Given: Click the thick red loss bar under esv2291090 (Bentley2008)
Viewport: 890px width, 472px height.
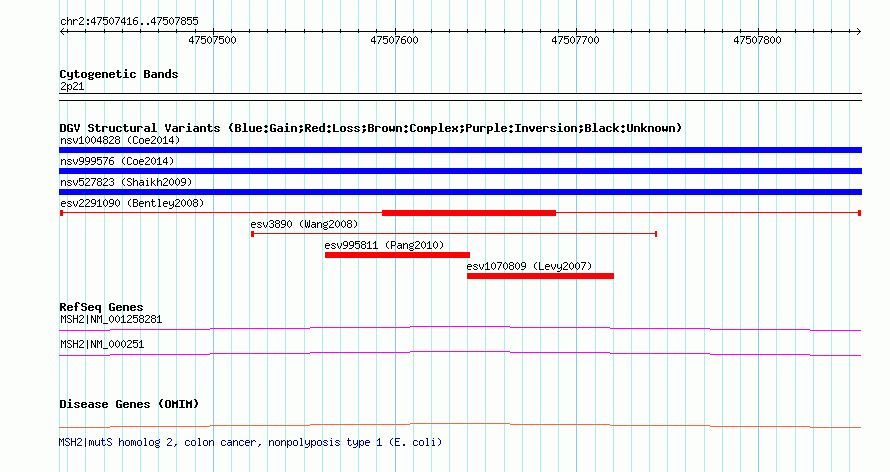Looking at the screenshot, I should pos(469,213).
